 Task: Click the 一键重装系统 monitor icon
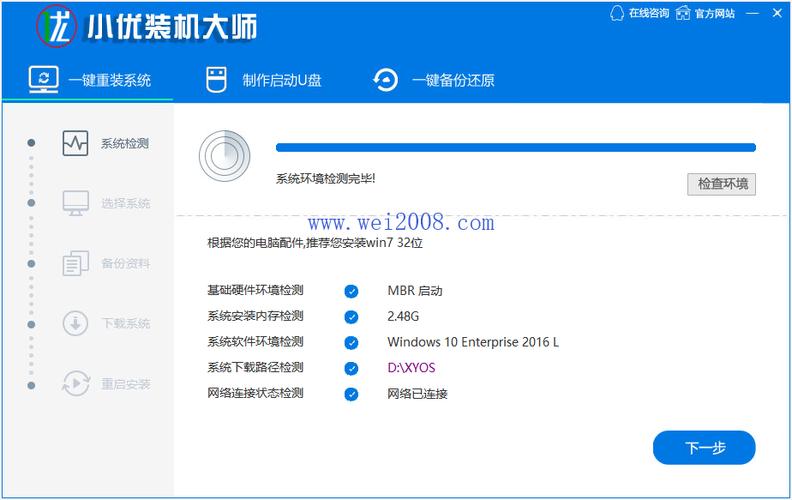click(x=43, y=80)
